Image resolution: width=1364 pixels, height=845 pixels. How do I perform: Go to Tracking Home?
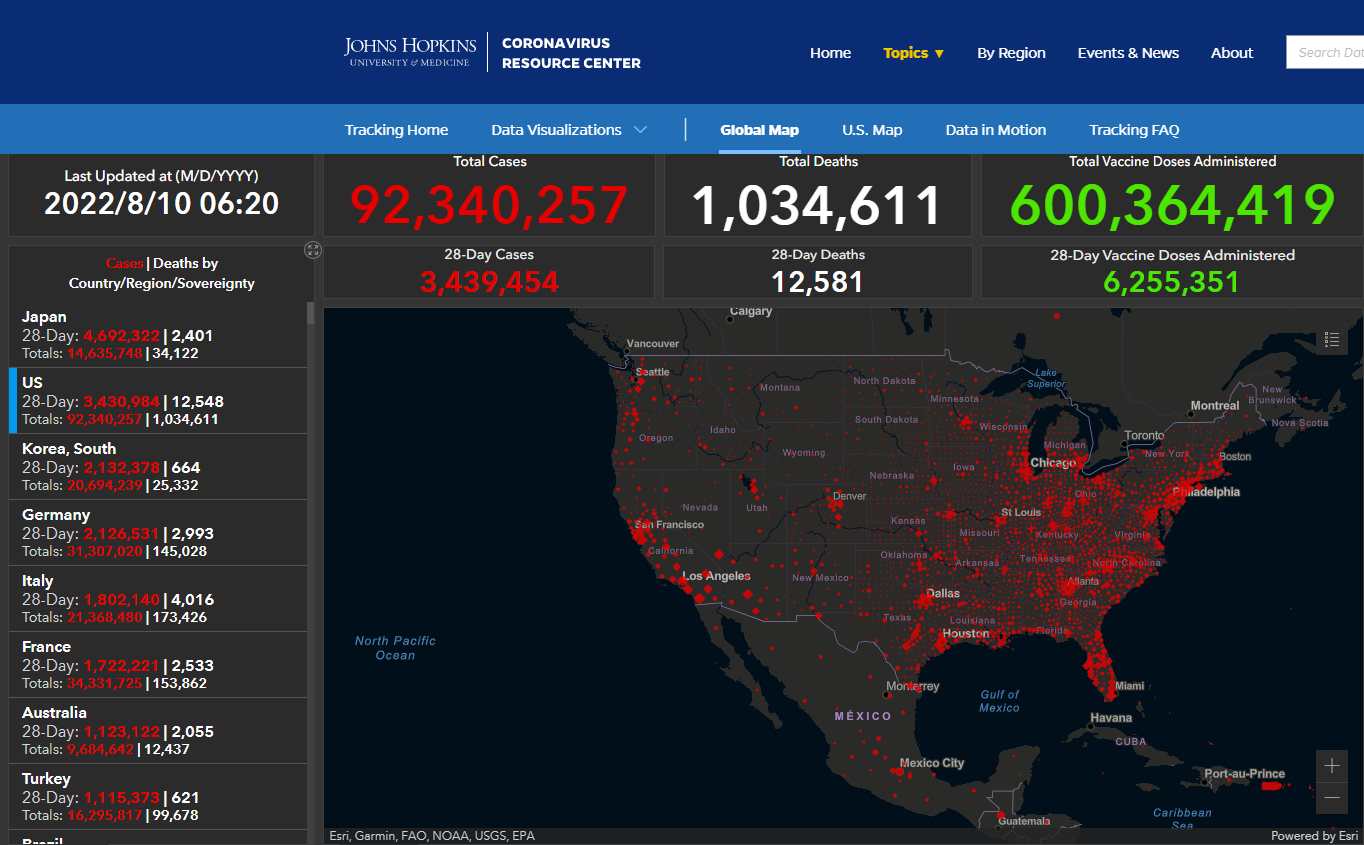click(396, 130)
